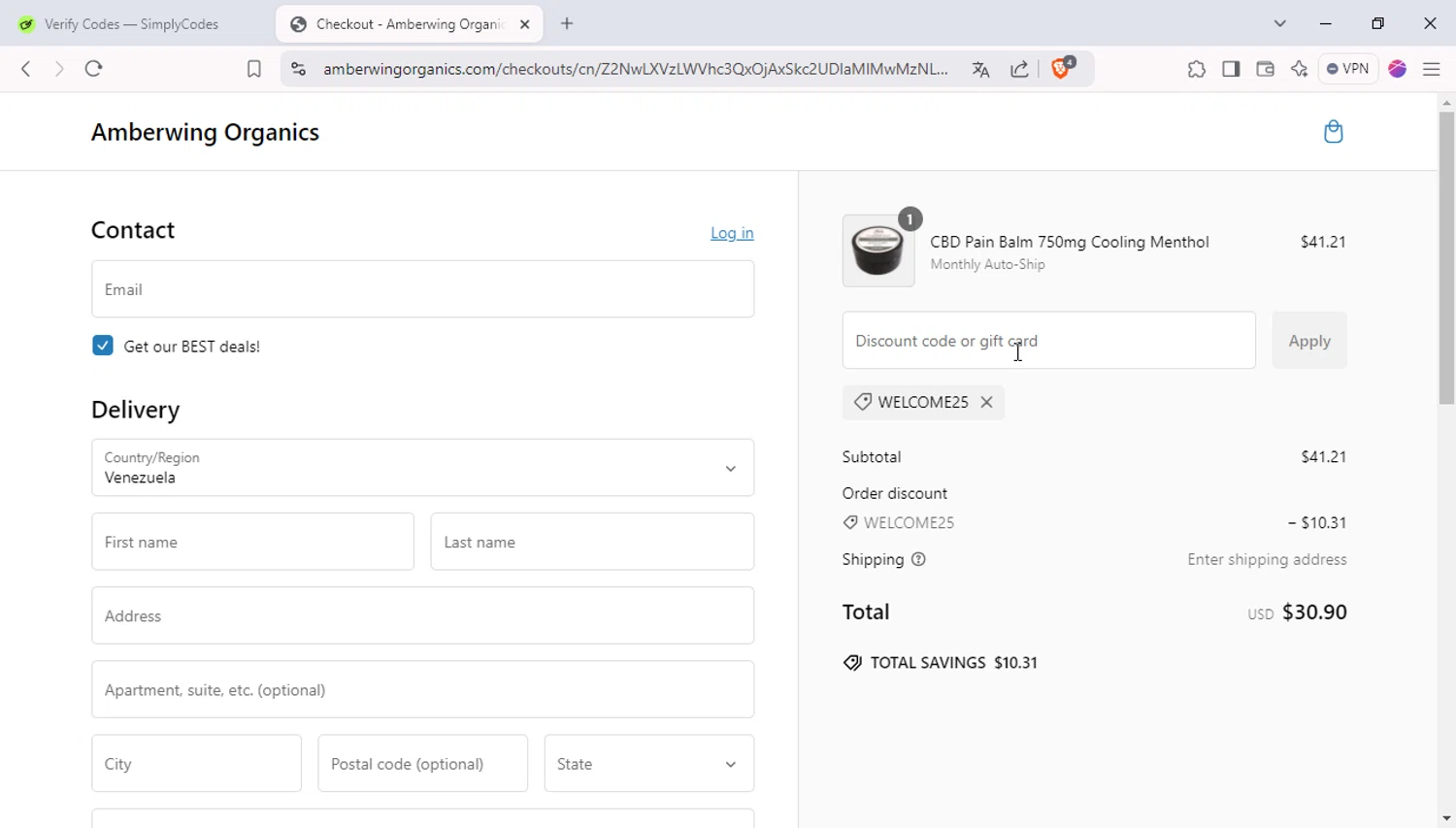
Task: Open Brave Shields lion icon
Action: tap(1062, 68)
